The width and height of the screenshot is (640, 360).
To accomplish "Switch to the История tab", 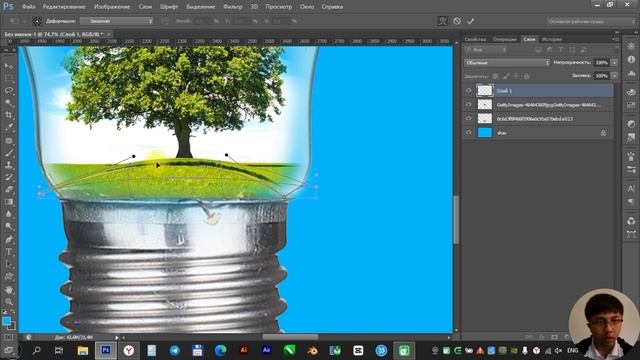I will pyautogui.click(x=551, y=39).
